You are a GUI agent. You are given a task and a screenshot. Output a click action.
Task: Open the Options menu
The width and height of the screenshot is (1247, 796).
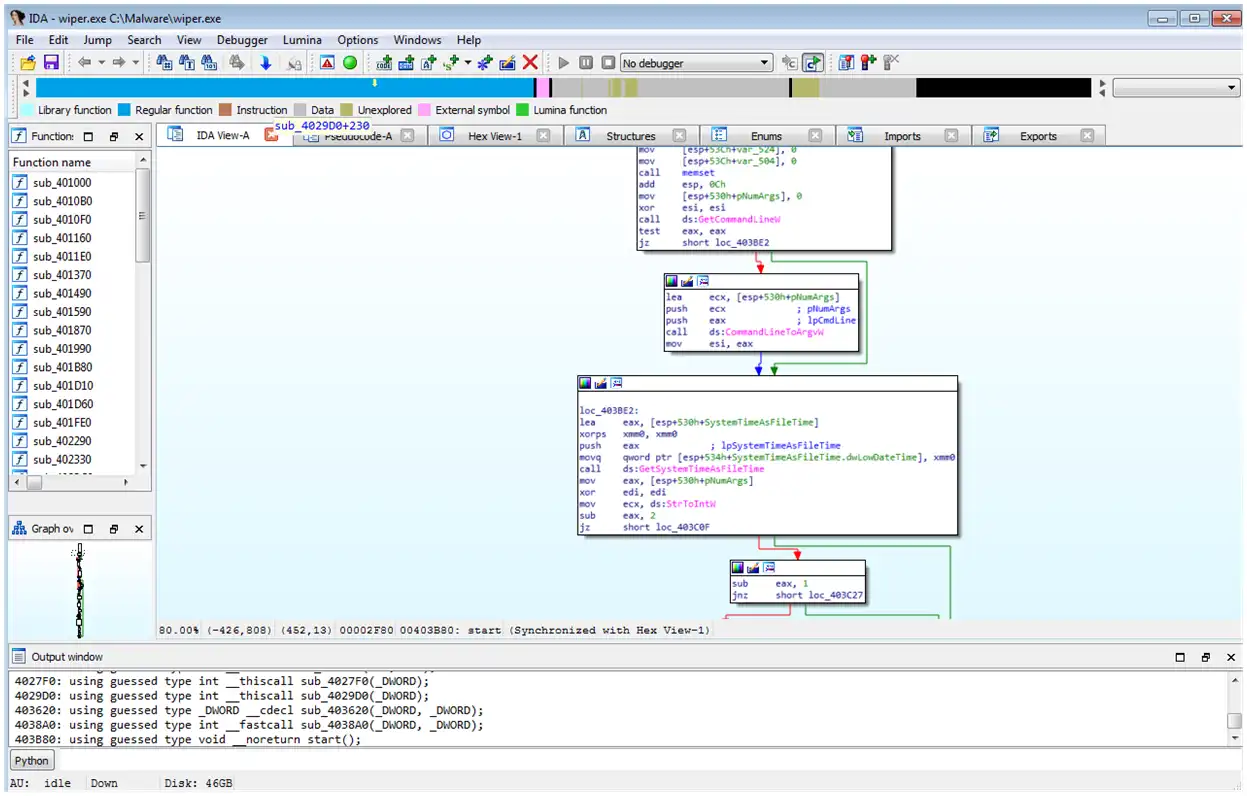point(358,40)
